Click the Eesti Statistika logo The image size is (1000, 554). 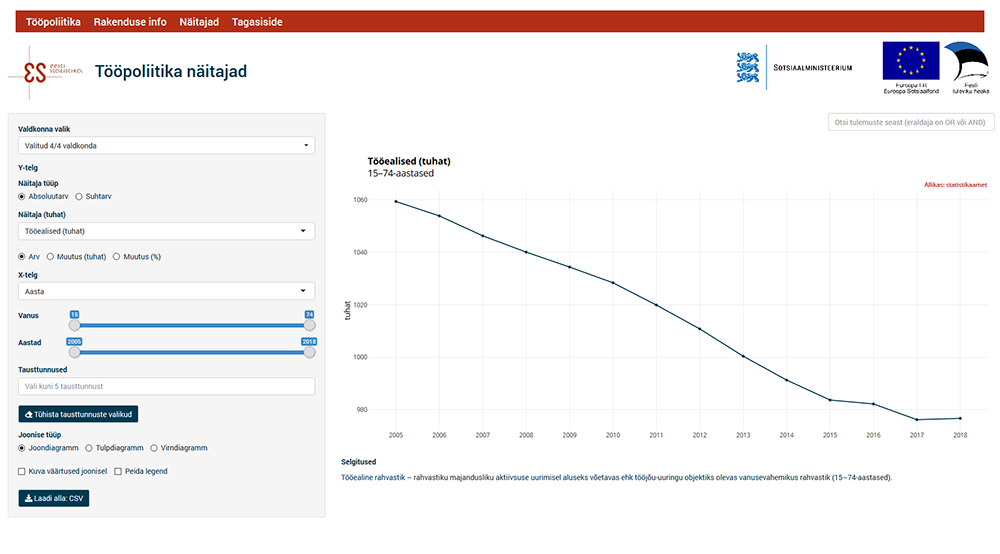[x=46, y=72]
